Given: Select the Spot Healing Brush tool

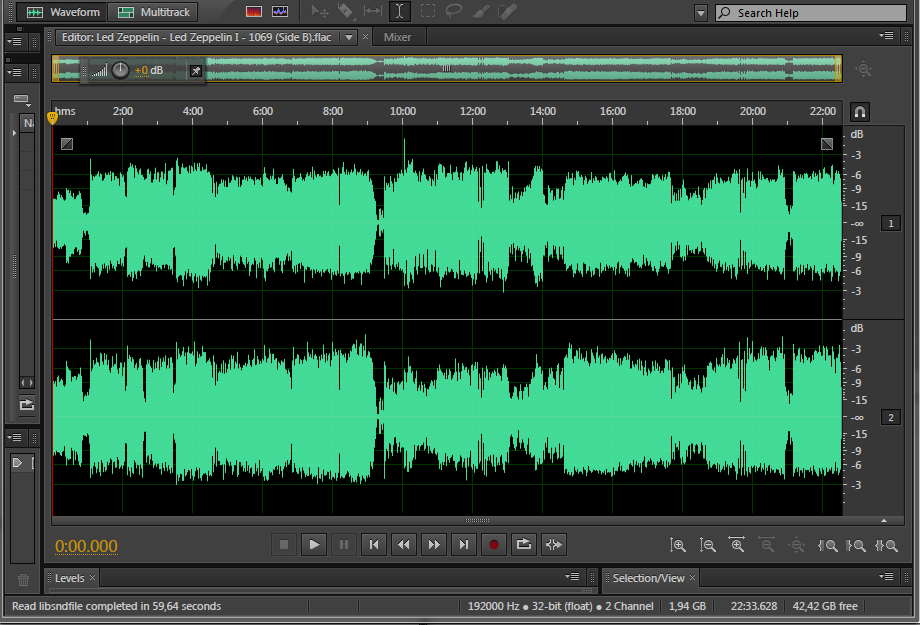Looking at the screenshot, I should (x=507, y=11).
